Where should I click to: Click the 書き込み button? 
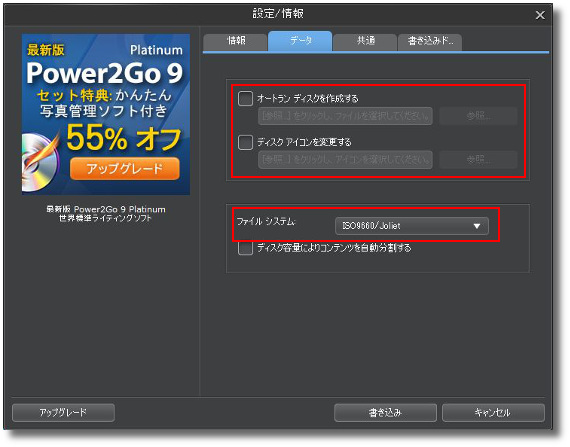[385, 412]
